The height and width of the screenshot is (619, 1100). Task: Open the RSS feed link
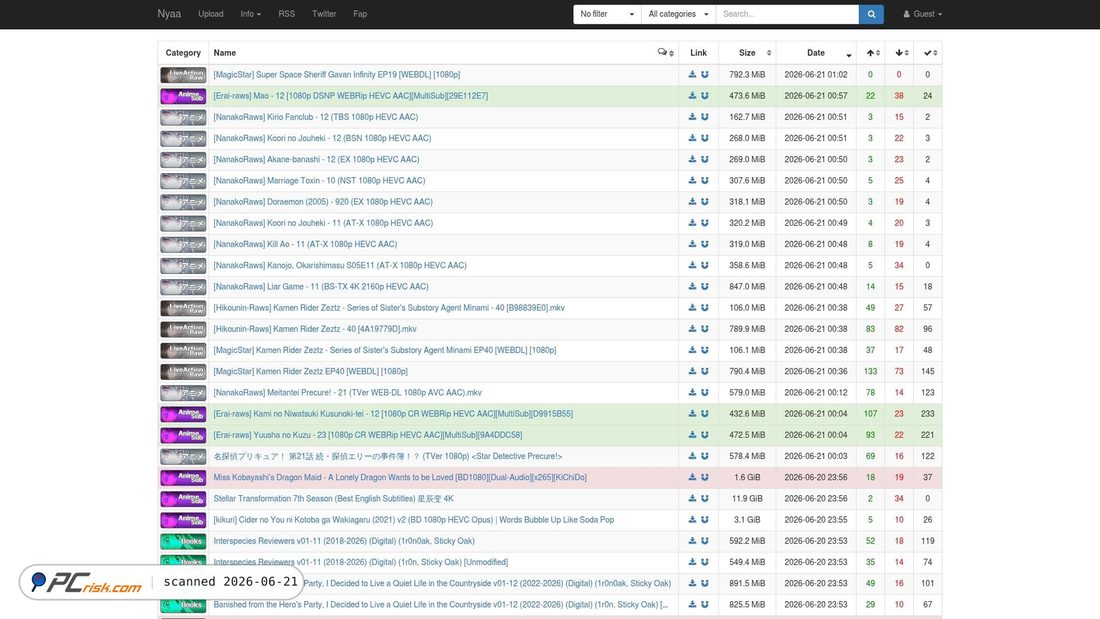(286, 14)
